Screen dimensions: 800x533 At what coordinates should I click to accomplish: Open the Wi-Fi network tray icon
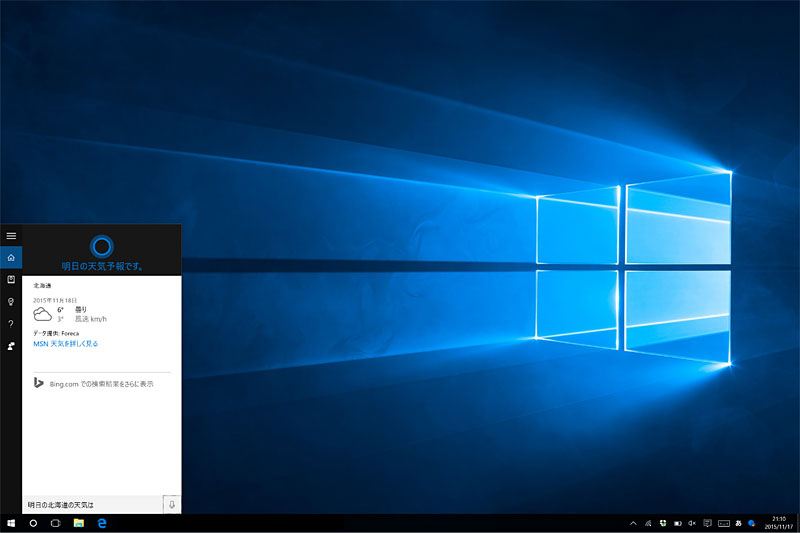(648, 523)
